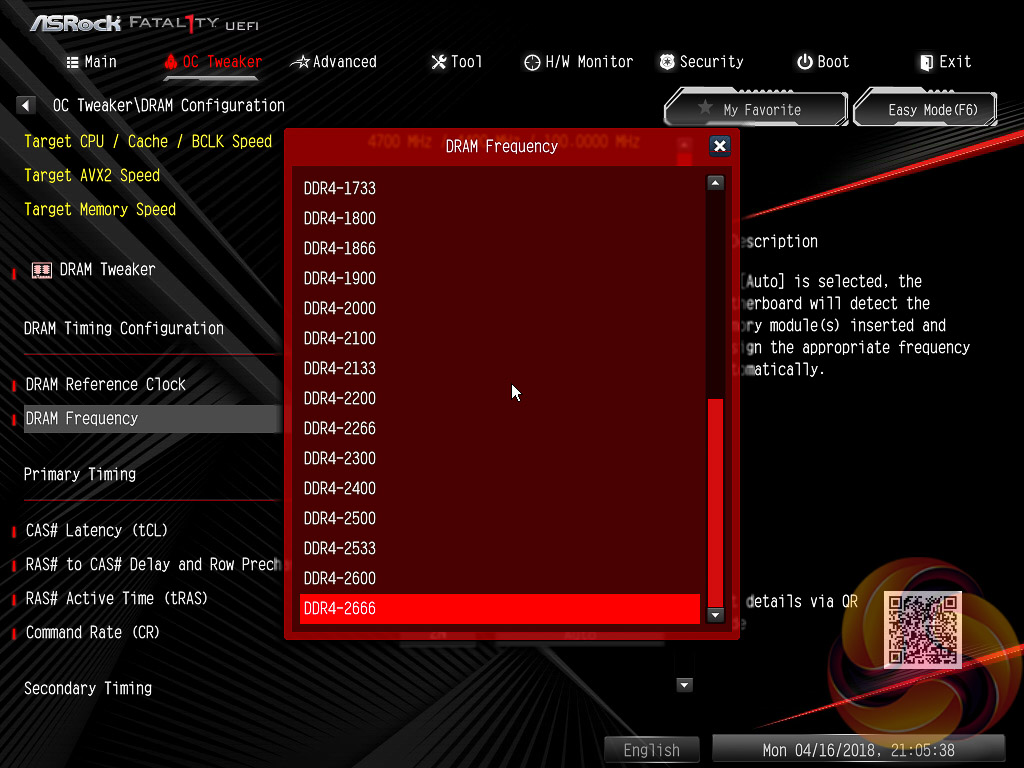Go to the H/W Monitor tab

pyautogui.click(x=579, y=62)
